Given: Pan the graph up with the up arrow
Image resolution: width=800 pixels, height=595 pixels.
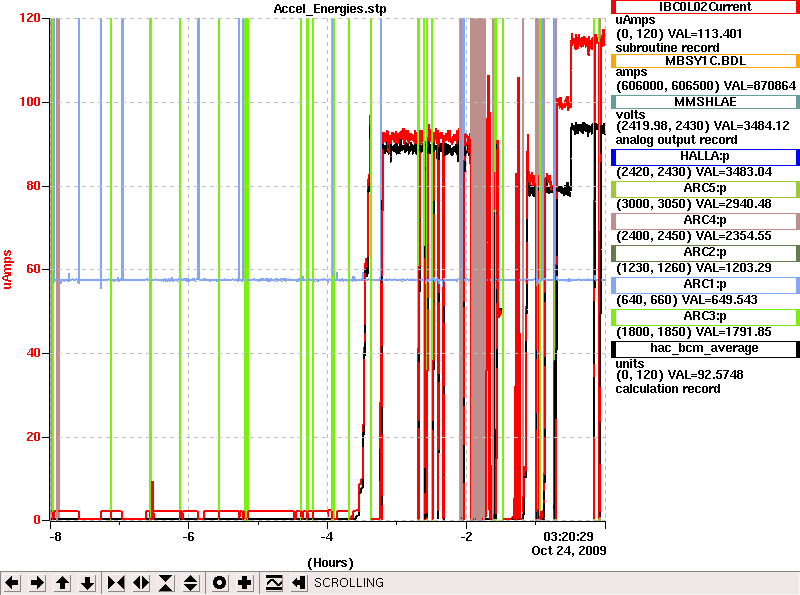Looking at the screenshot, I should pyautogui.click(x=63, y=583).
